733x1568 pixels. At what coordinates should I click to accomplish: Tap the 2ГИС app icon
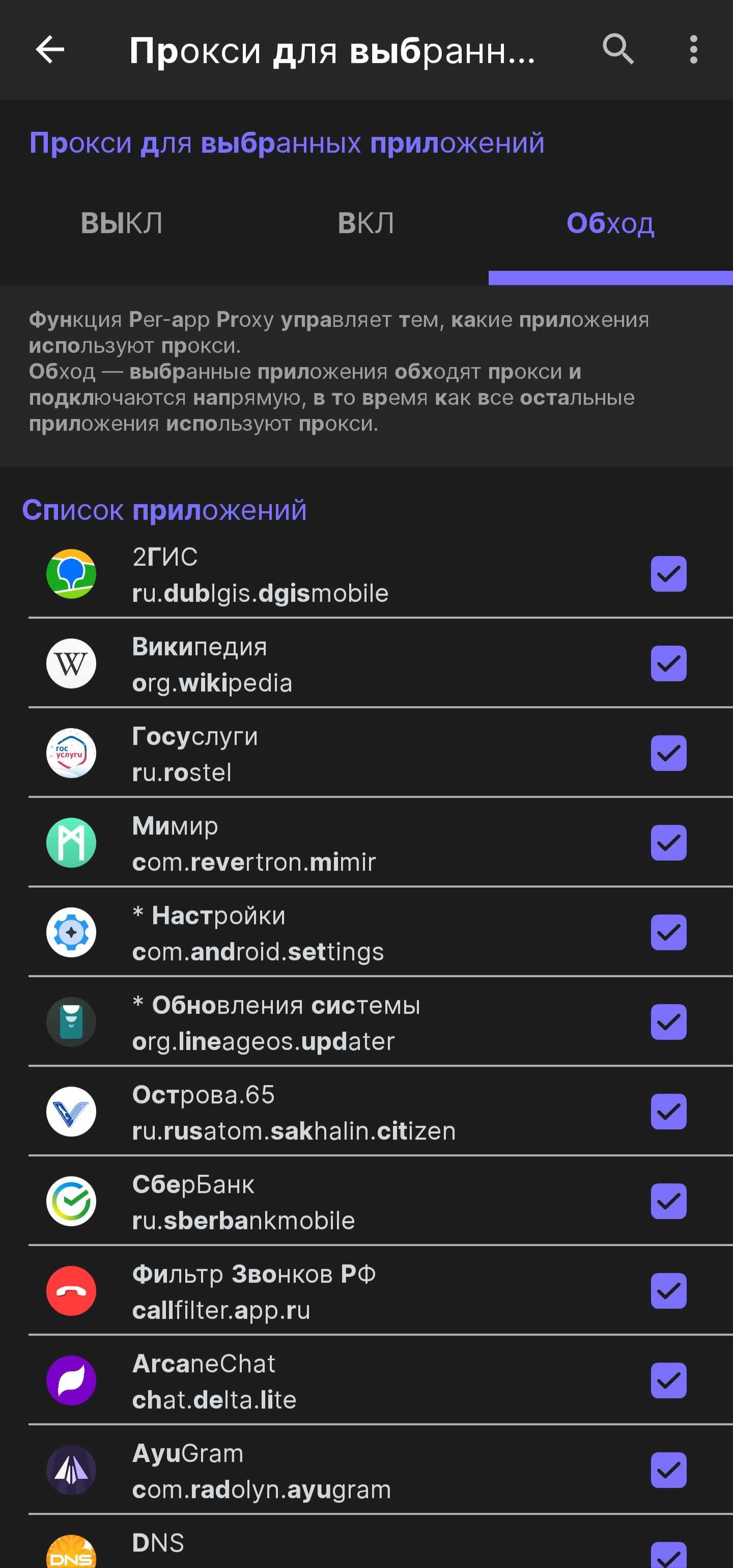click(x=71, y=574)
